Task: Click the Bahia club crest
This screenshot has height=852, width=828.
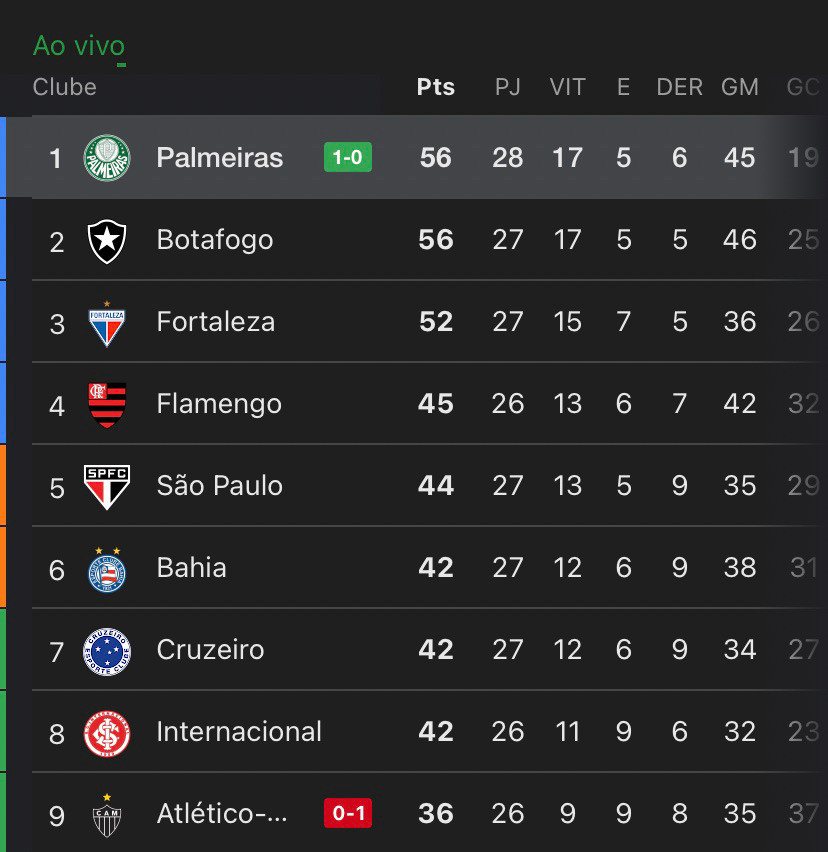Action: coord(107,569)
